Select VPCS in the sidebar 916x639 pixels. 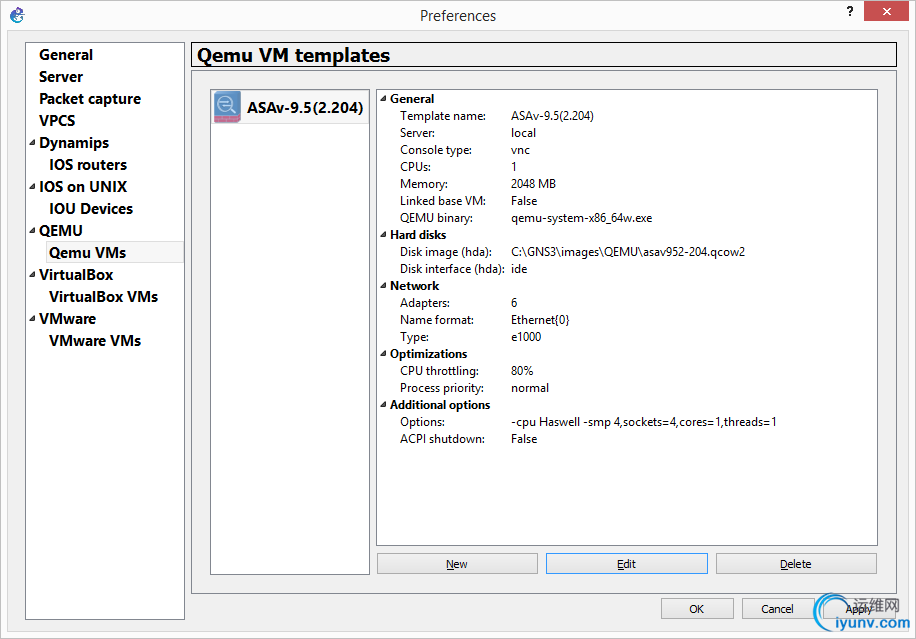tap(57, 121)
